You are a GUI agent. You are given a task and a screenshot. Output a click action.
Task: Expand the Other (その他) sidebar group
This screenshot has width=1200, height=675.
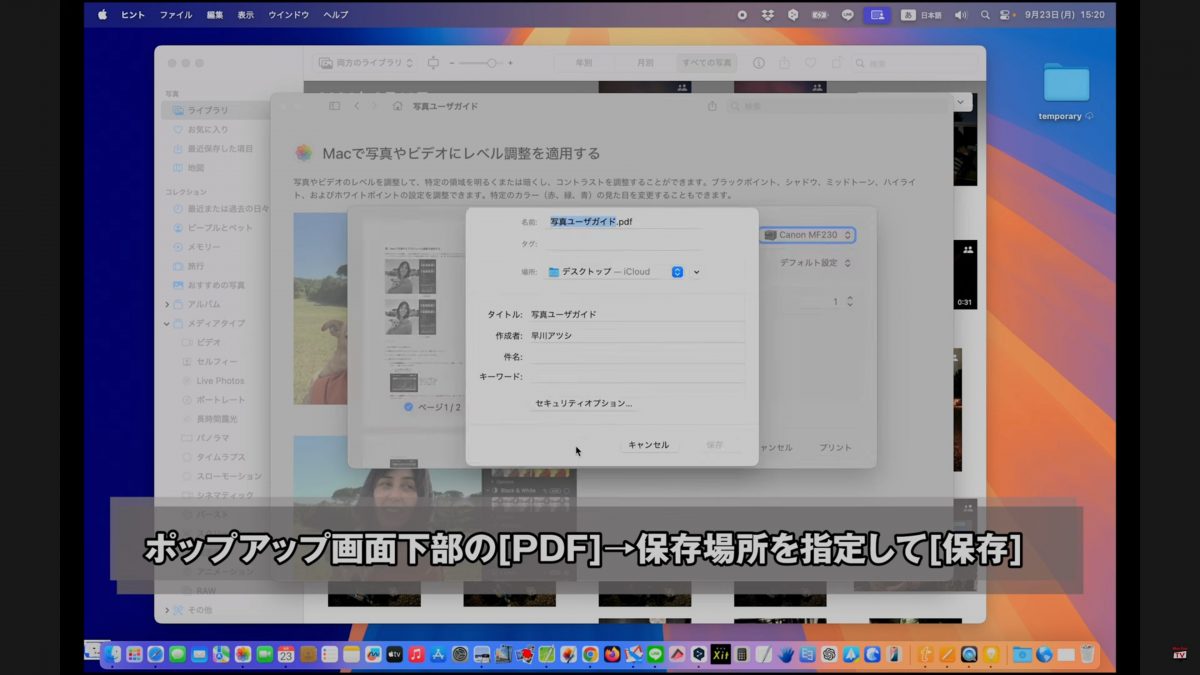(167, 610)
